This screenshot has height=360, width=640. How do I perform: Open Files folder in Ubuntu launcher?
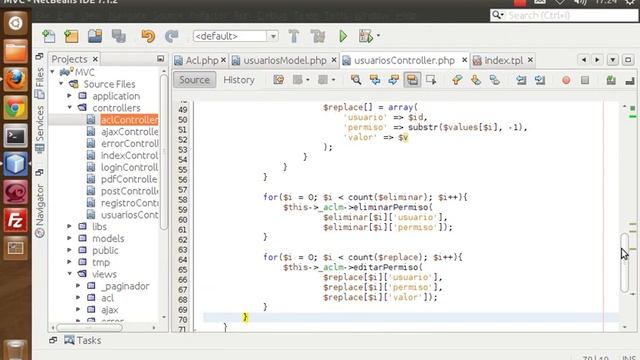pyautogui.click(x=16, y=51)
